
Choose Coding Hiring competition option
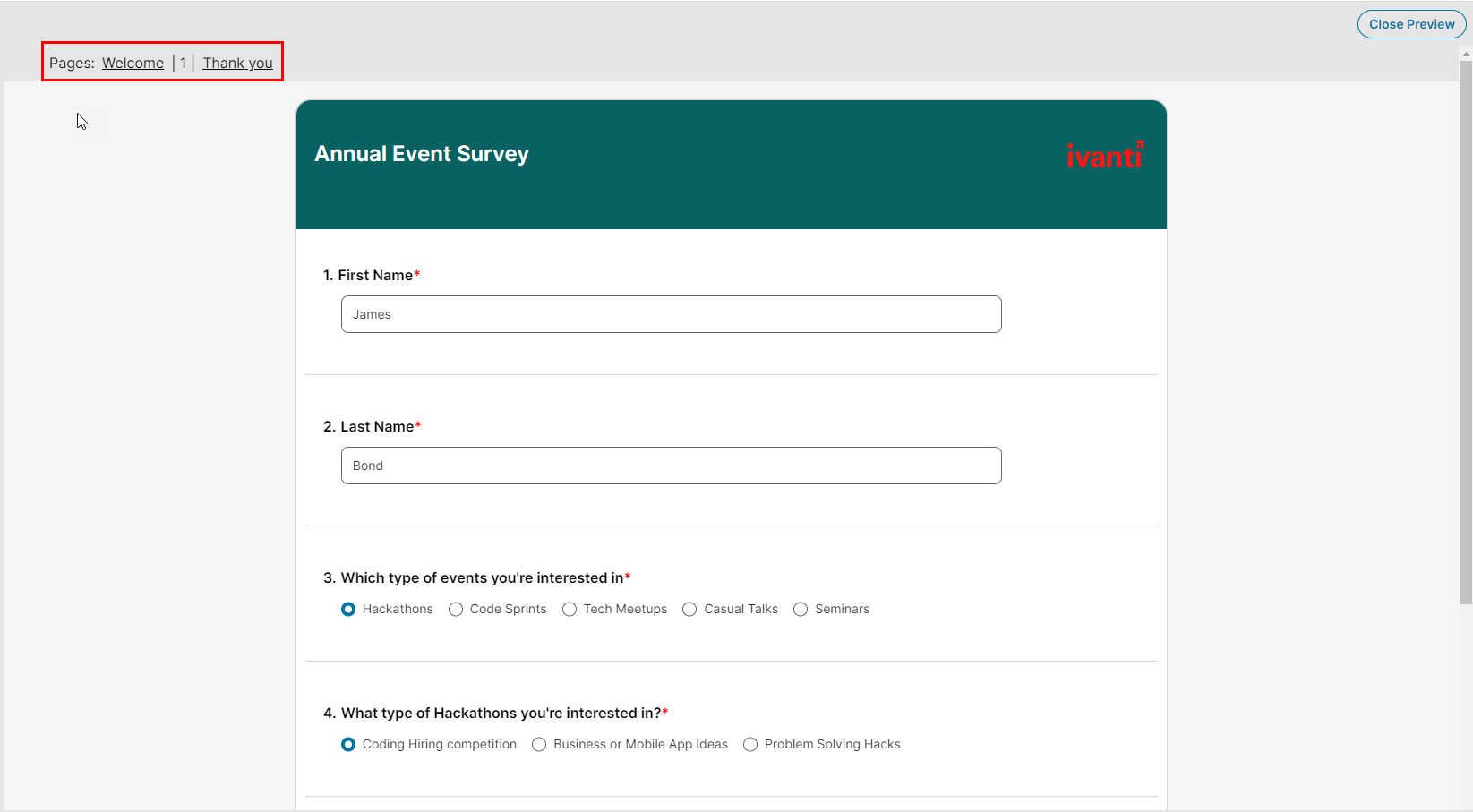coord(348,745)
